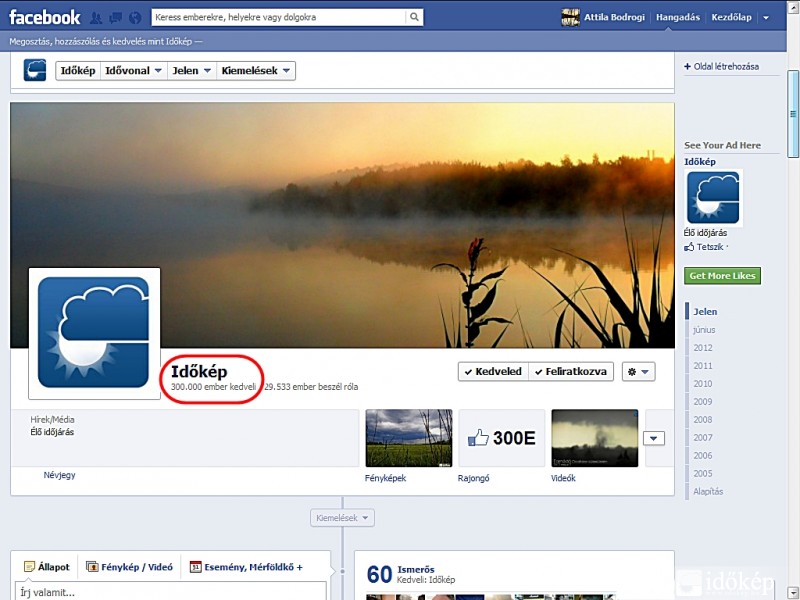Open the Facebook logo home link
The height and width of the screenshot is (600, 800).
[x=44, y=17]
